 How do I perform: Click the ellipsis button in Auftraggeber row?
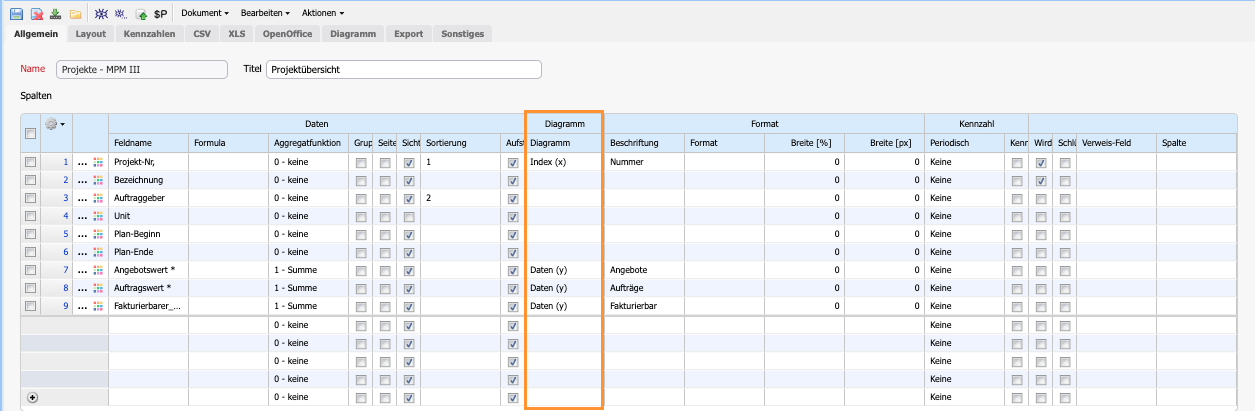(82, 198)
